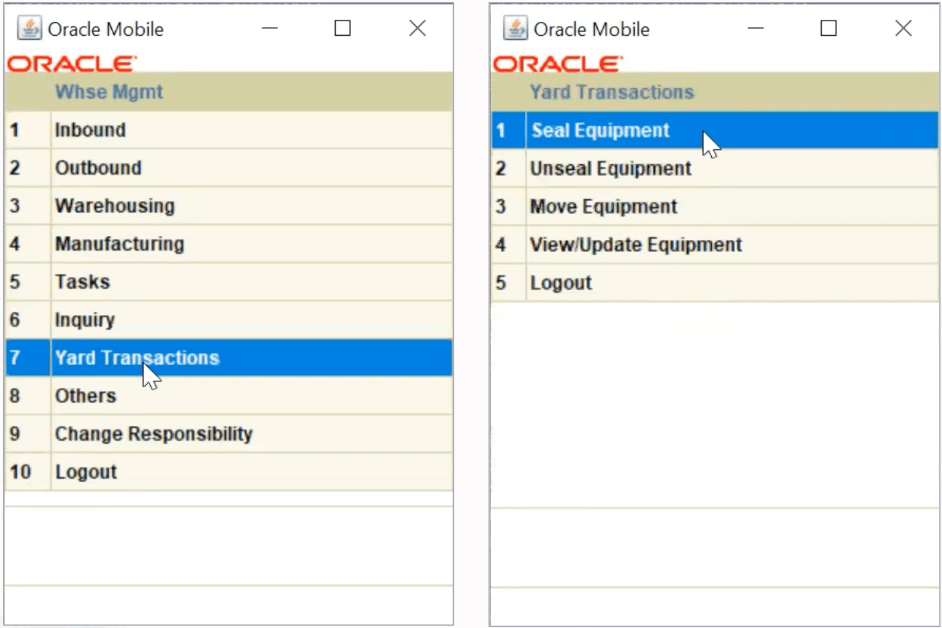Choose Logout in Yard Transactions window
The image size is (942, 628).
(x=715, y=282)
